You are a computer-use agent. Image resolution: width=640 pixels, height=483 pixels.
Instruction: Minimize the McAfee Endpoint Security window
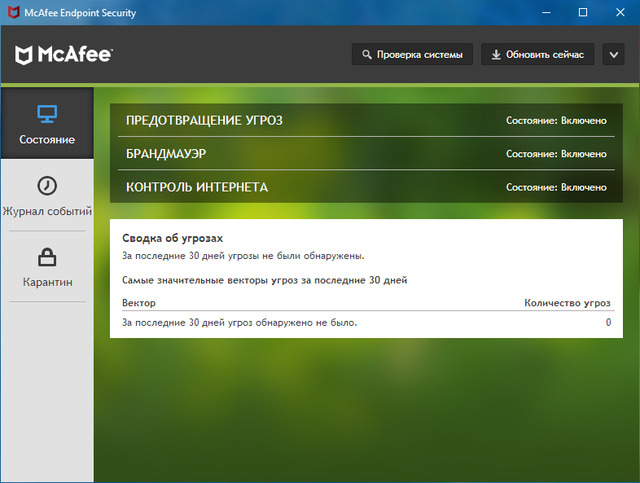coord(548,12)
